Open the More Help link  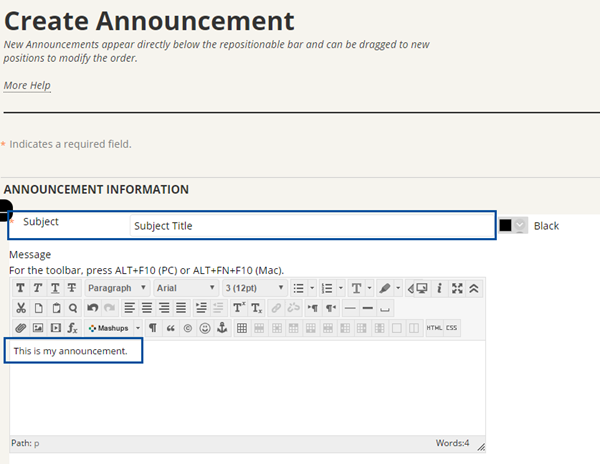(x=27, y=85)
